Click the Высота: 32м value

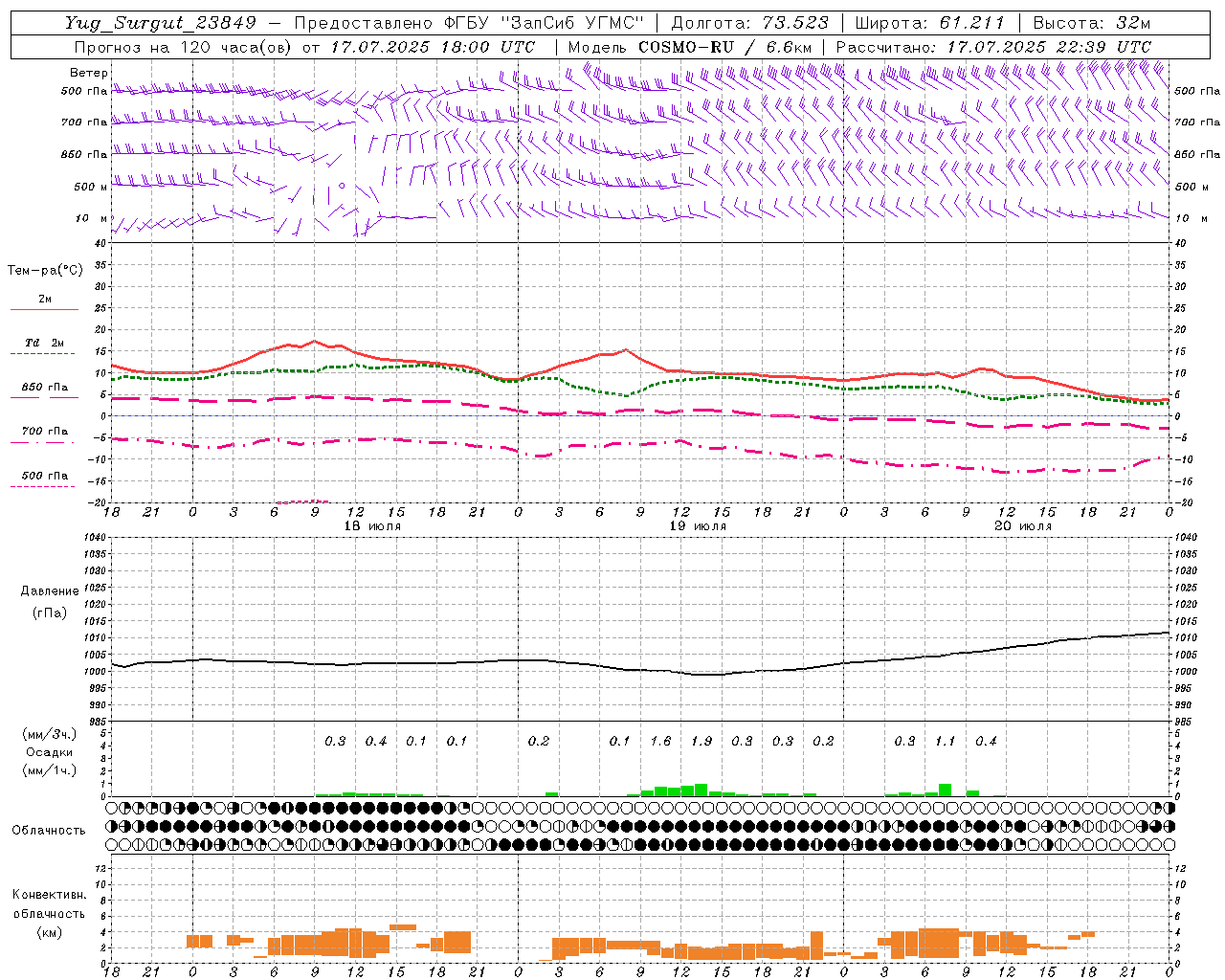pyautogui.click(x=1091, y=23)
